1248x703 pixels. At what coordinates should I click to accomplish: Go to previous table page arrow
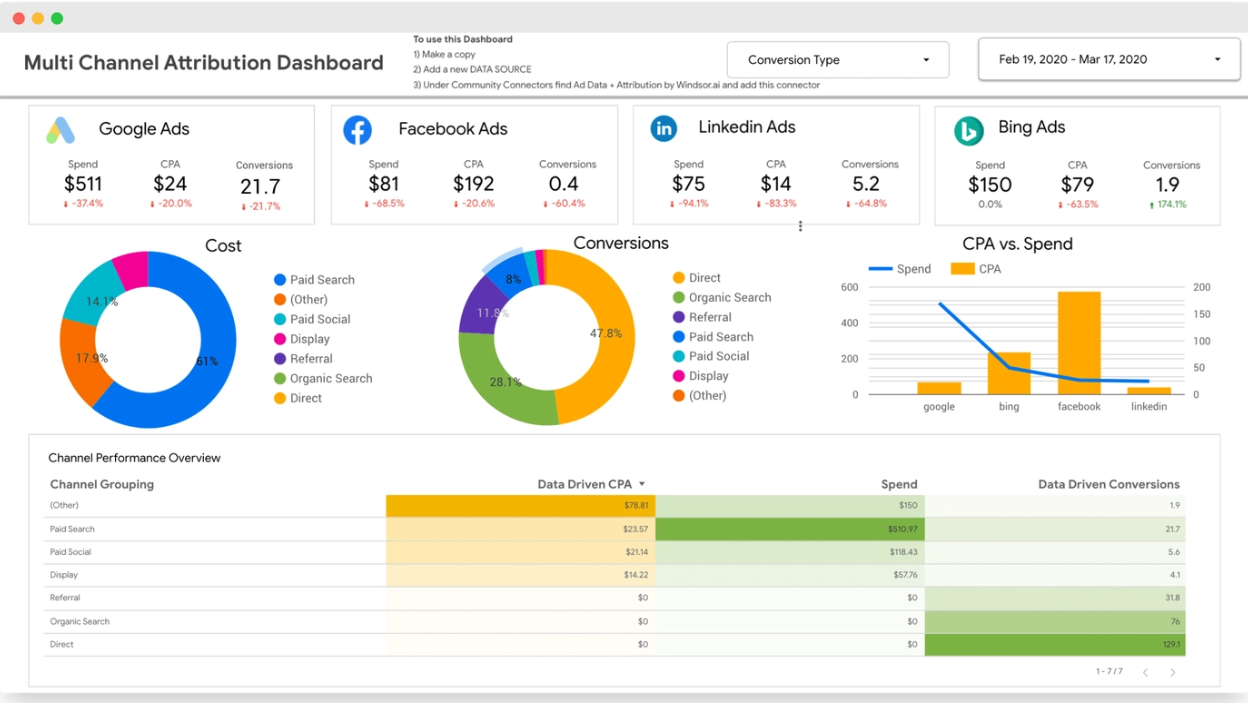[x=1146, y=673]
